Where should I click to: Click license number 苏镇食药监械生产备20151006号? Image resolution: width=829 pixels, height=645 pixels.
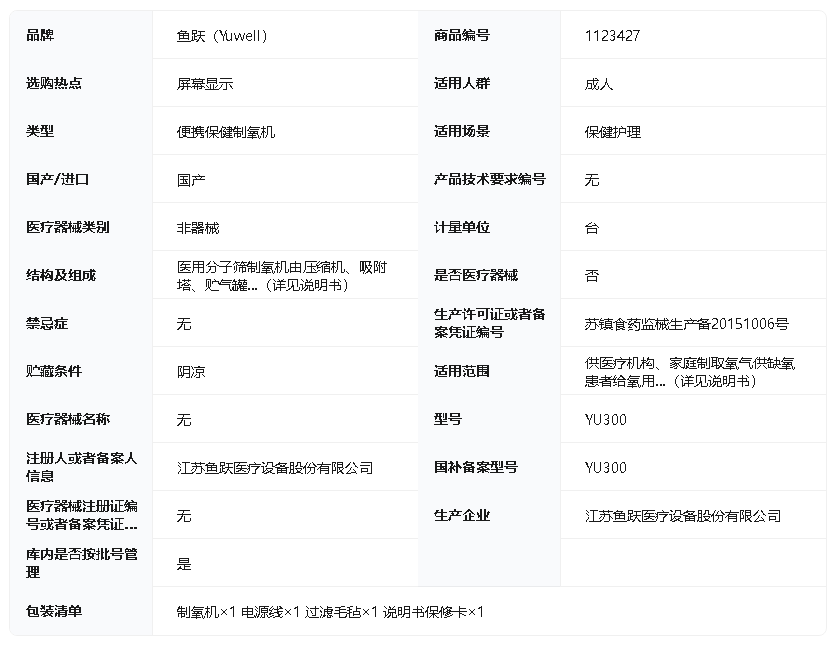[x=686, y=324]
